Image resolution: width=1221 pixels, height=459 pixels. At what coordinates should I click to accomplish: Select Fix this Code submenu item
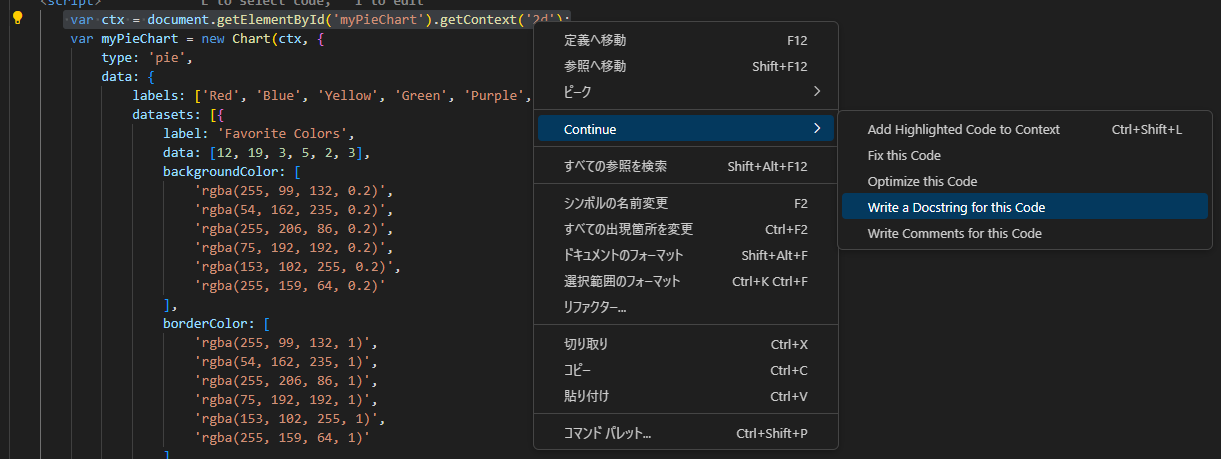pos(1025,155)
